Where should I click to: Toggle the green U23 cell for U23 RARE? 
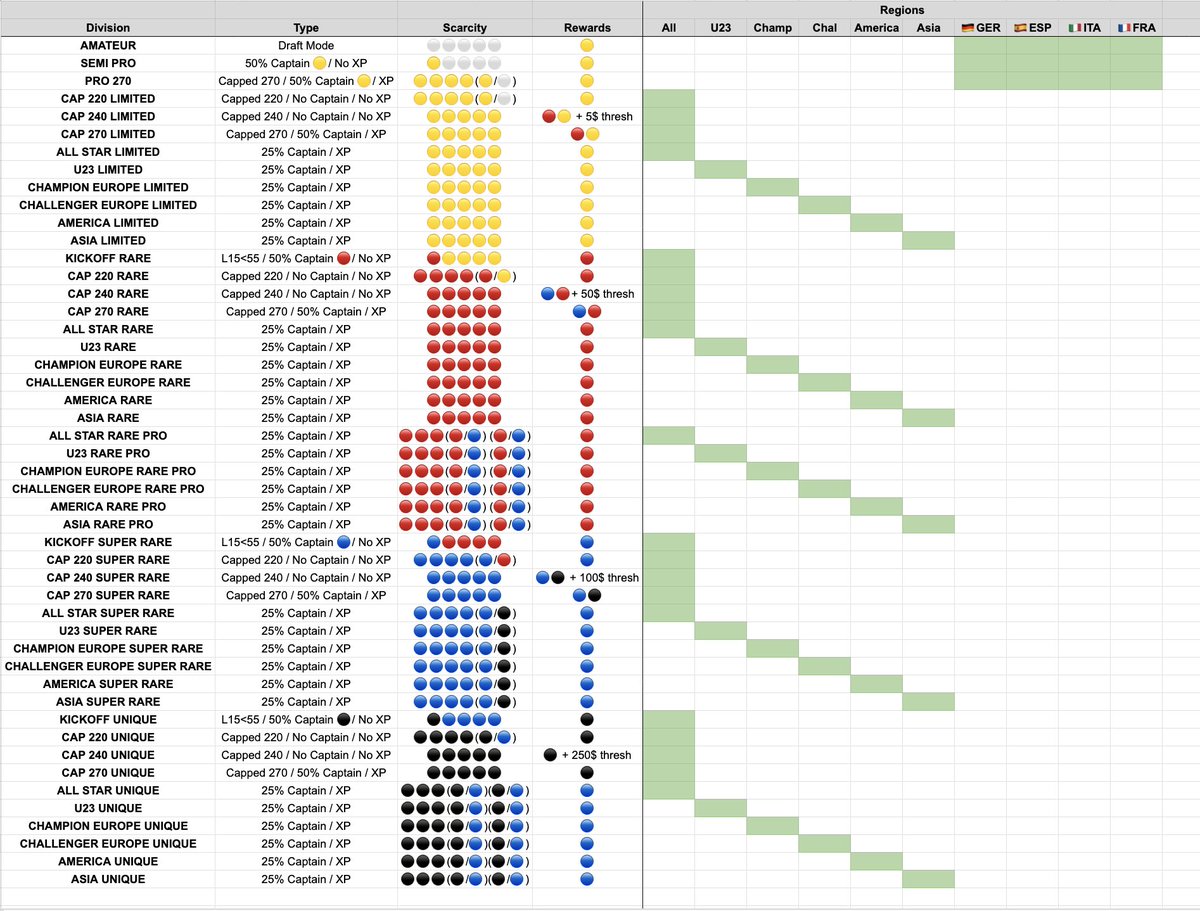[x=721, y=346]
